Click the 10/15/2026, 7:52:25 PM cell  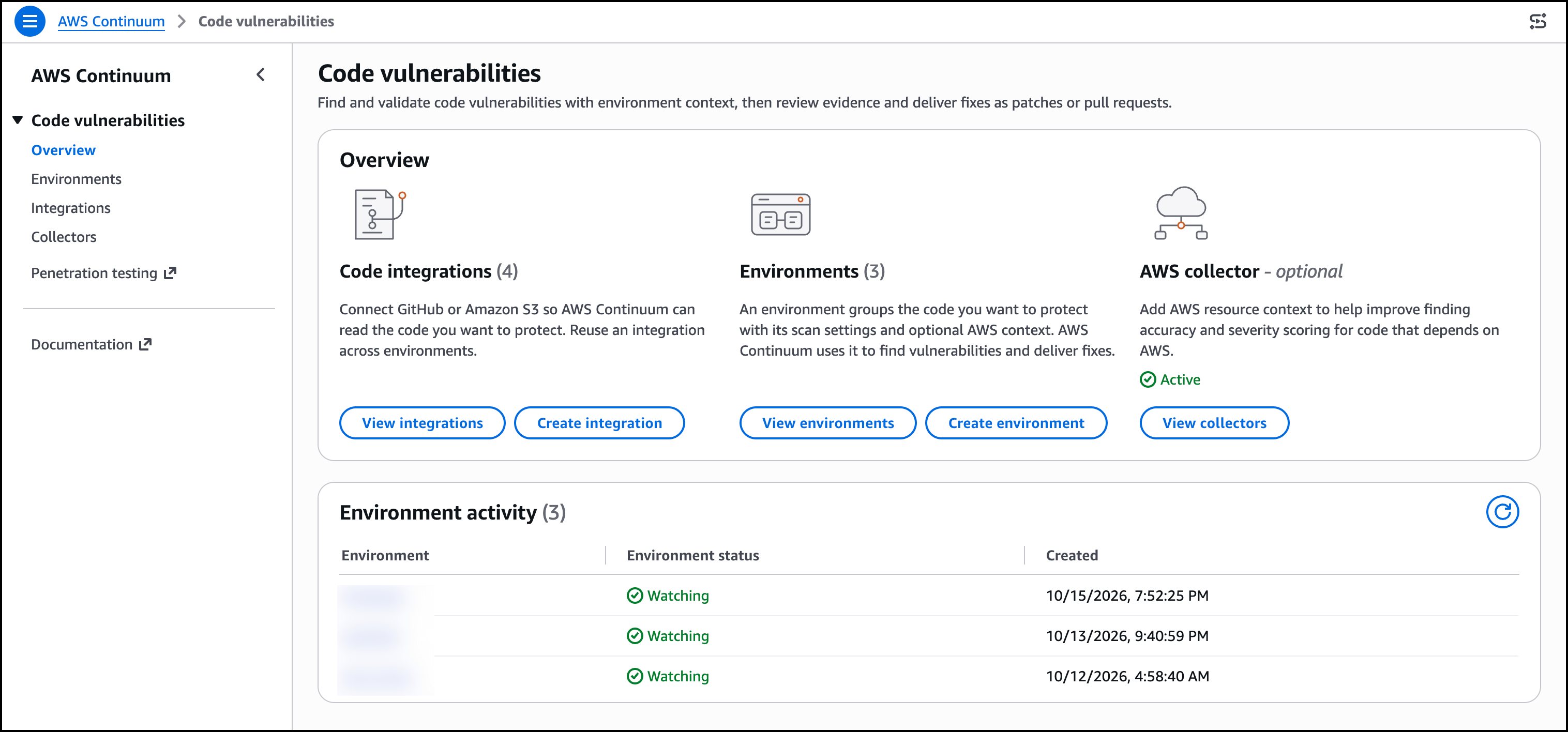[x=1127, y=595]
